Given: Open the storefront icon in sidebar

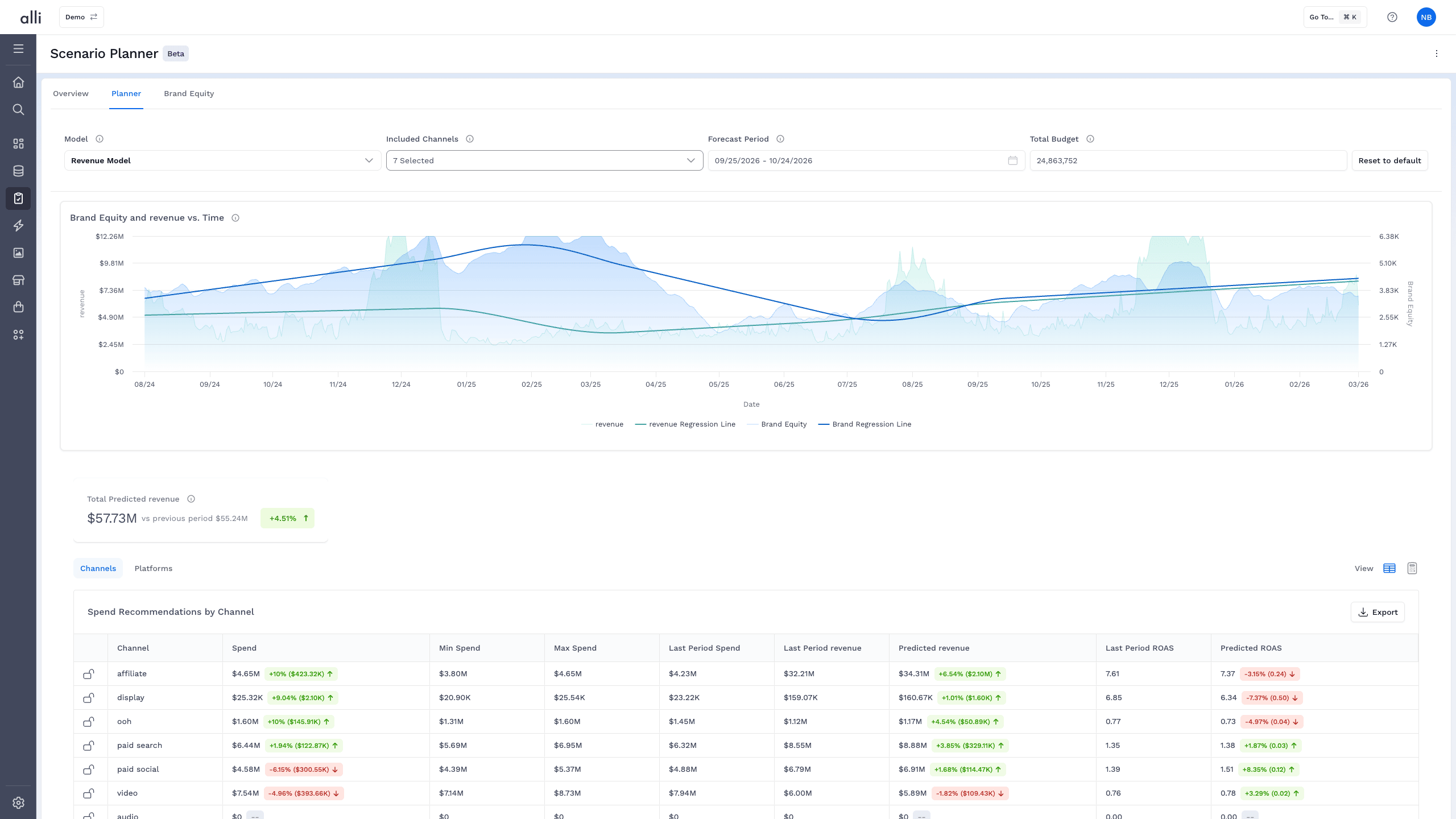Looking at the screenshot, I should coord(18,280).
